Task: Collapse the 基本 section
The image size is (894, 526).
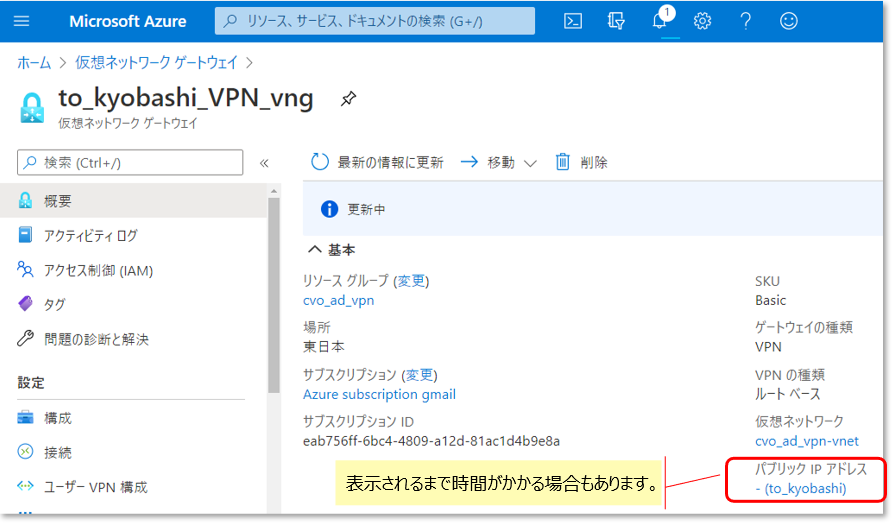Action: tap(332, 250)
